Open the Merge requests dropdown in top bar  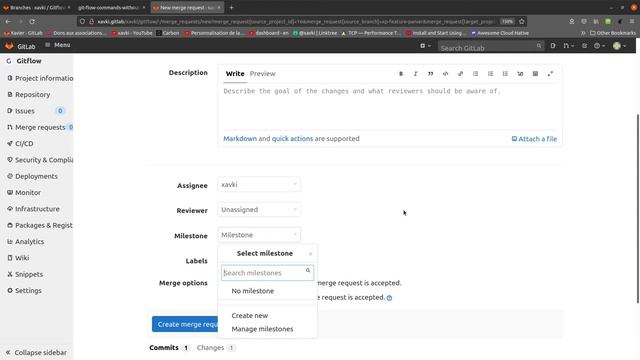point(569,46)
